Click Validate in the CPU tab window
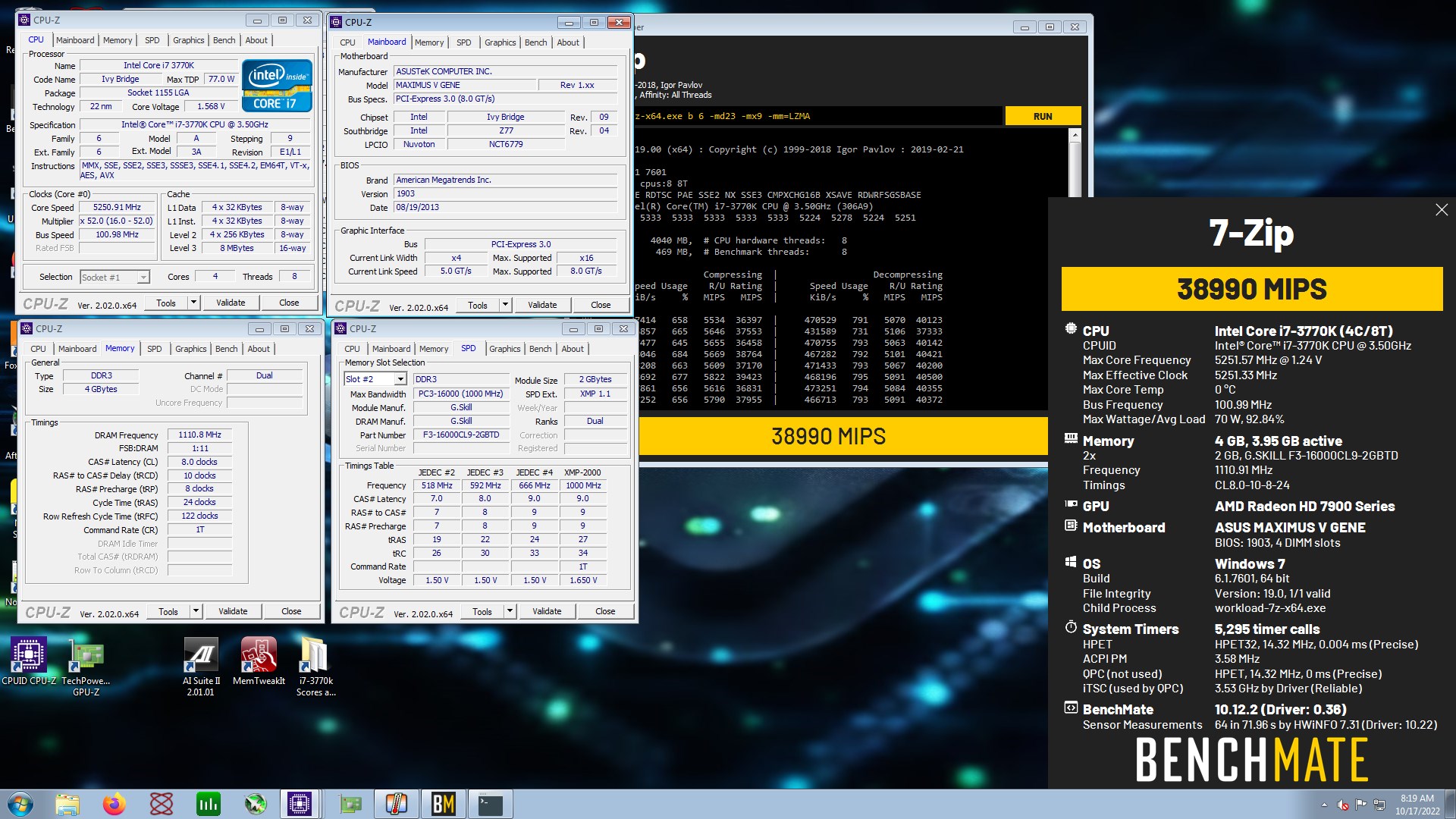This screenshot has height=819, width=1456. [x=231, y=303]
